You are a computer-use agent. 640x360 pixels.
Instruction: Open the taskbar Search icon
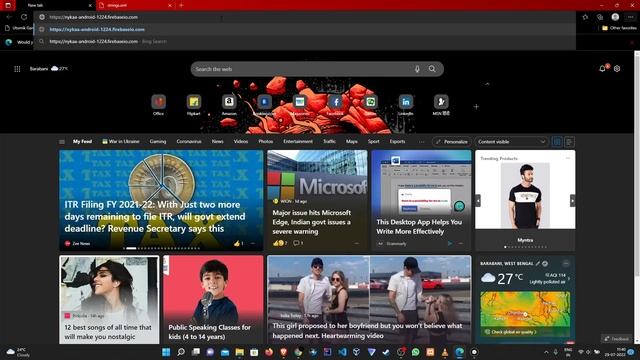tap(181, 352)
